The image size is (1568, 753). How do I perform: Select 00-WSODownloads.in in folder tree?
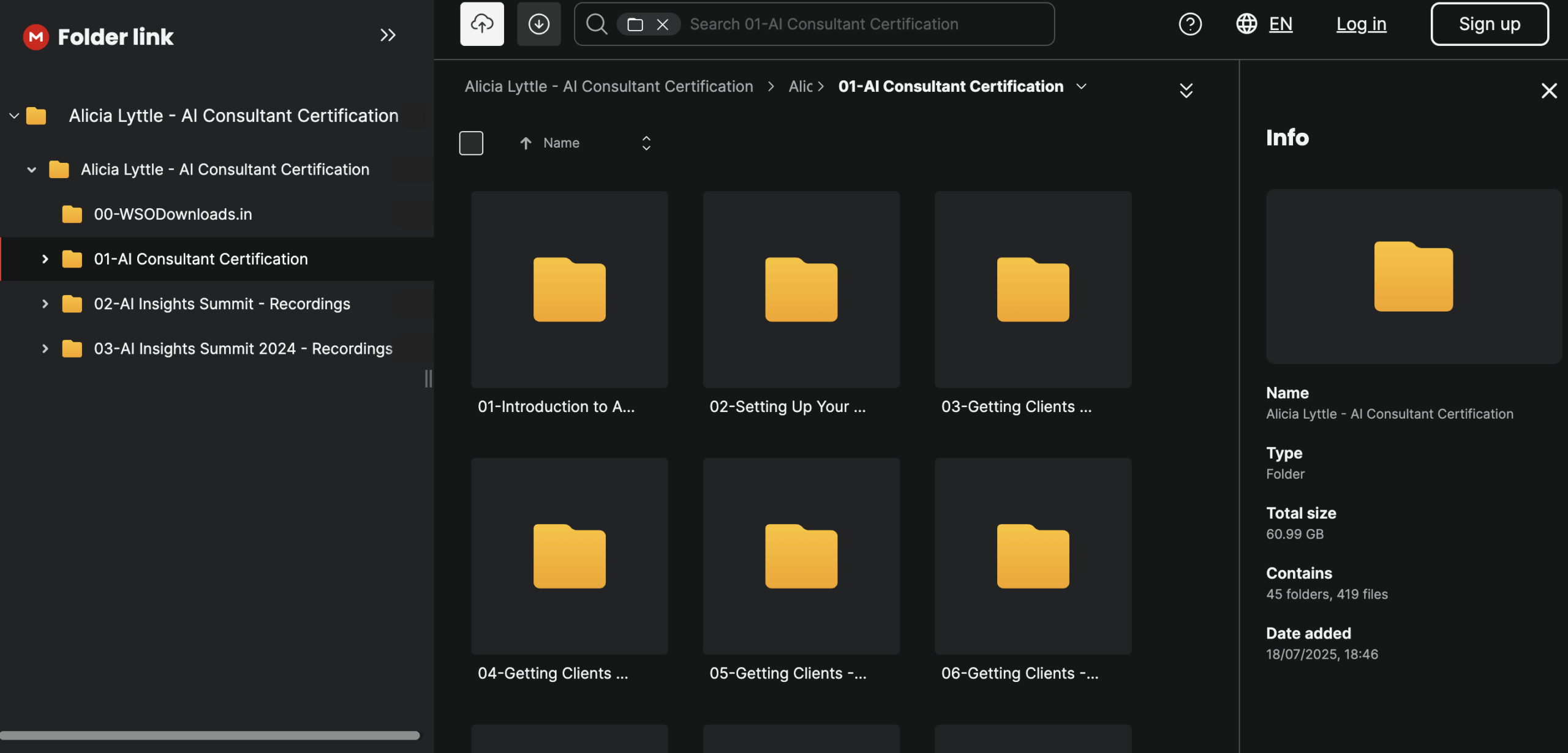(173, 214)
